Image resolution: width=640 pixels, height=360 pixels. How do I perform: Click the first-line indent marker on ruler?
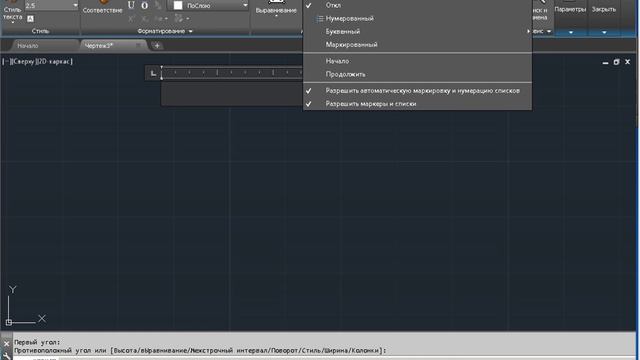pyautogui.click(x=162, y=68)
